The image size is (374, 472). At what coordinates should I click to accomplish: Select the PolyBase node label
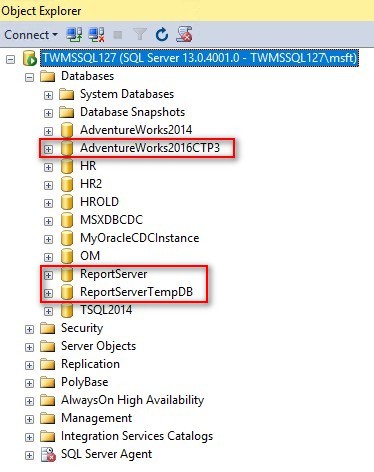[x=85, y=382]
